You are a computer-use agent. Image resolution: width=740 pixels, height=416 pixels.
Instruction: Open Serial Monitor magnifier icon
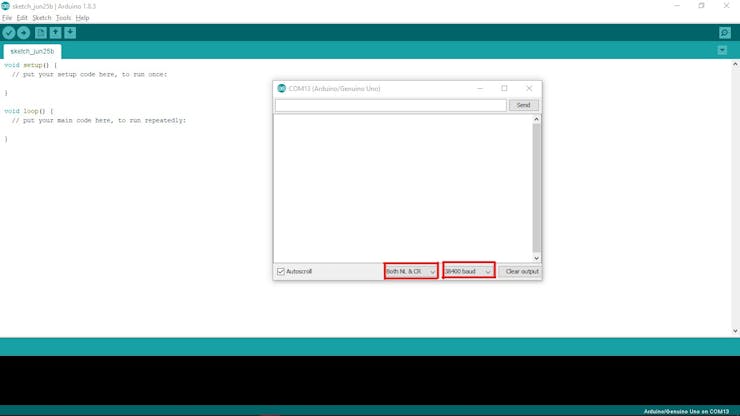pos(725,33)
